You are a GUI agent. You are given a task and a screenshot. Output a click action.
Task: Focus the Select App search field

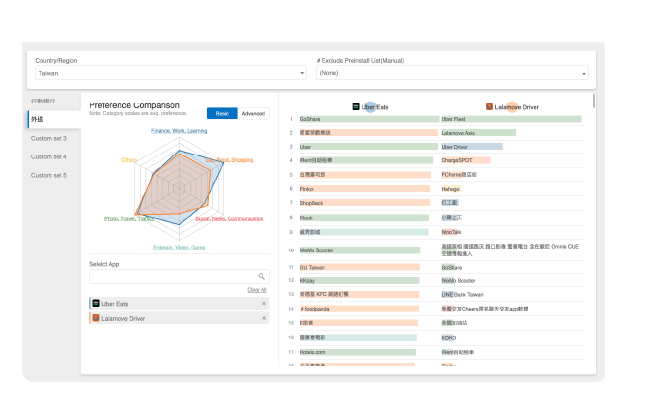point(179,276)
